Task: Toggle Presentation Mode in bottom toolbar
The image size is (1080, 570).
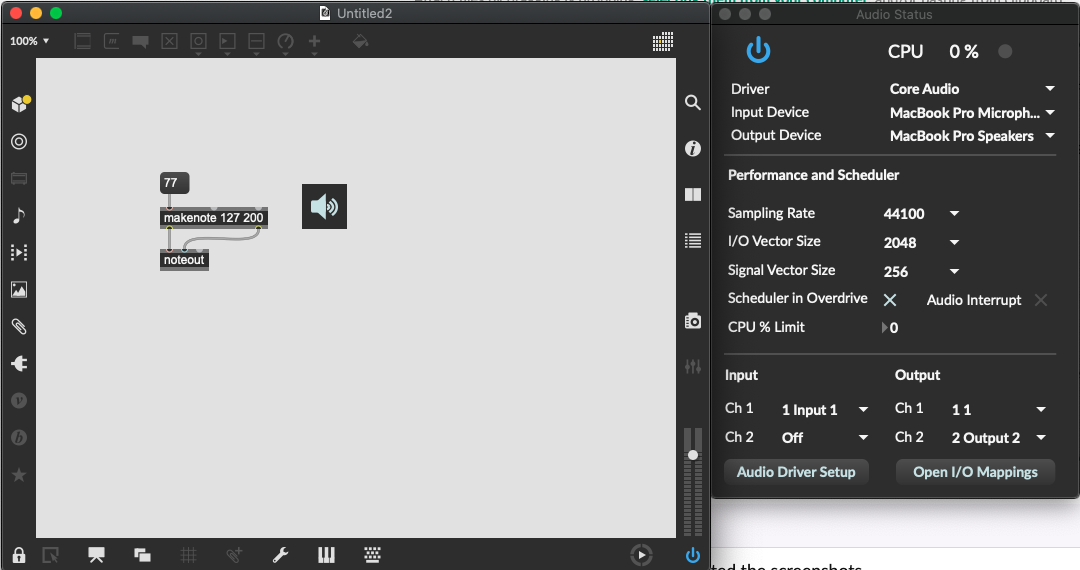Action: point(96,555)
